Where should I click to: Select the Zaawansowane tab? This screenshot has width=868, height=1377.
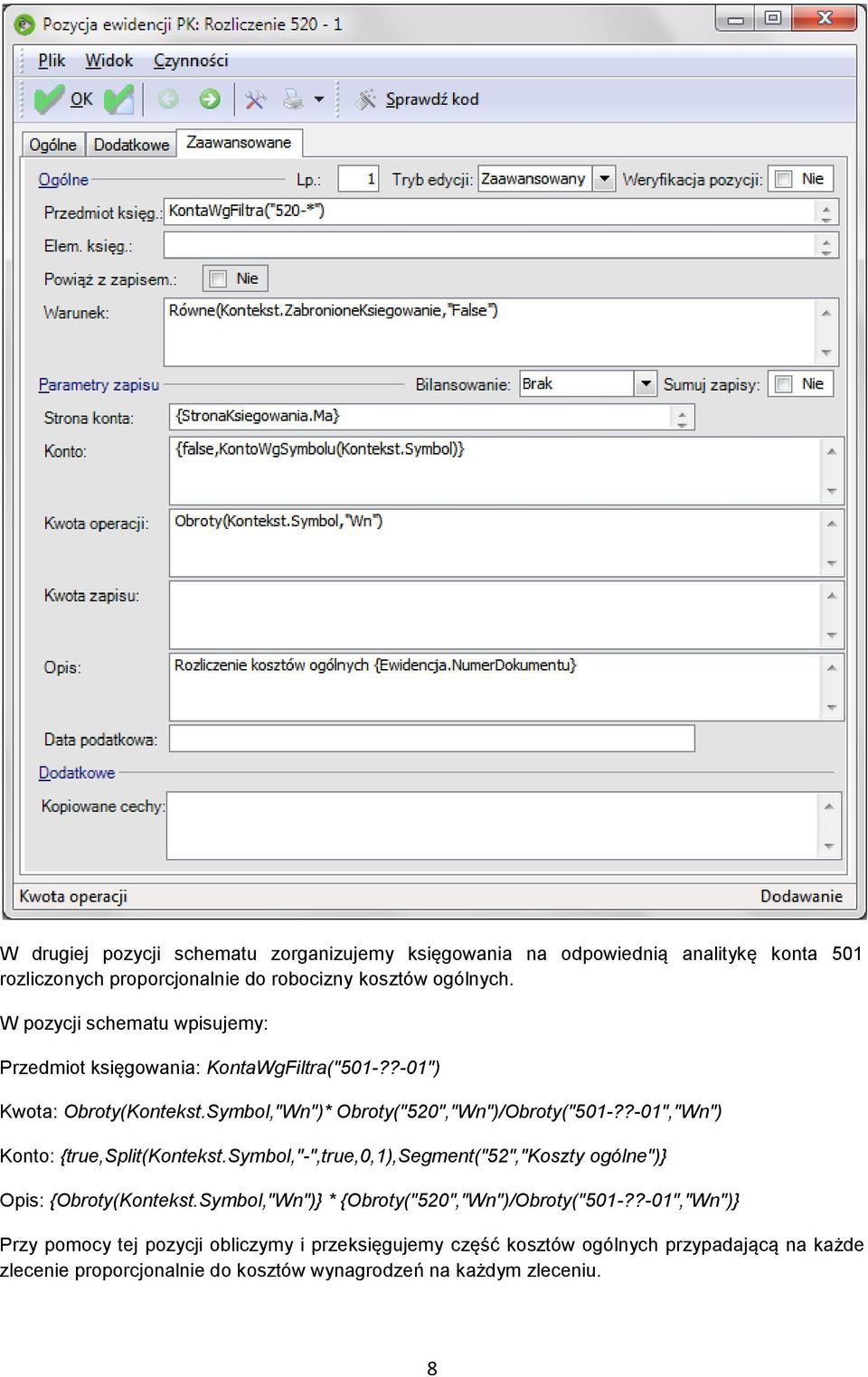pos(239,143)
